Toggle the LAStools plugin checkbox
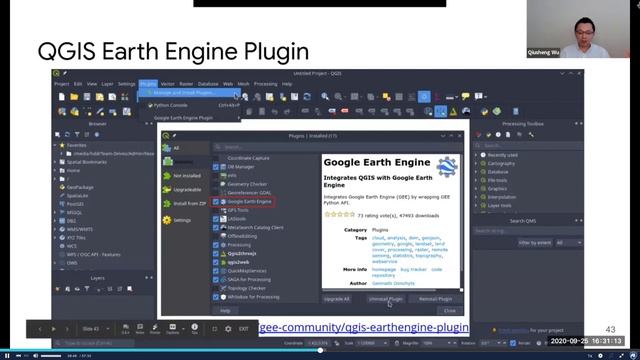The image size is (640, 360). 216,219
